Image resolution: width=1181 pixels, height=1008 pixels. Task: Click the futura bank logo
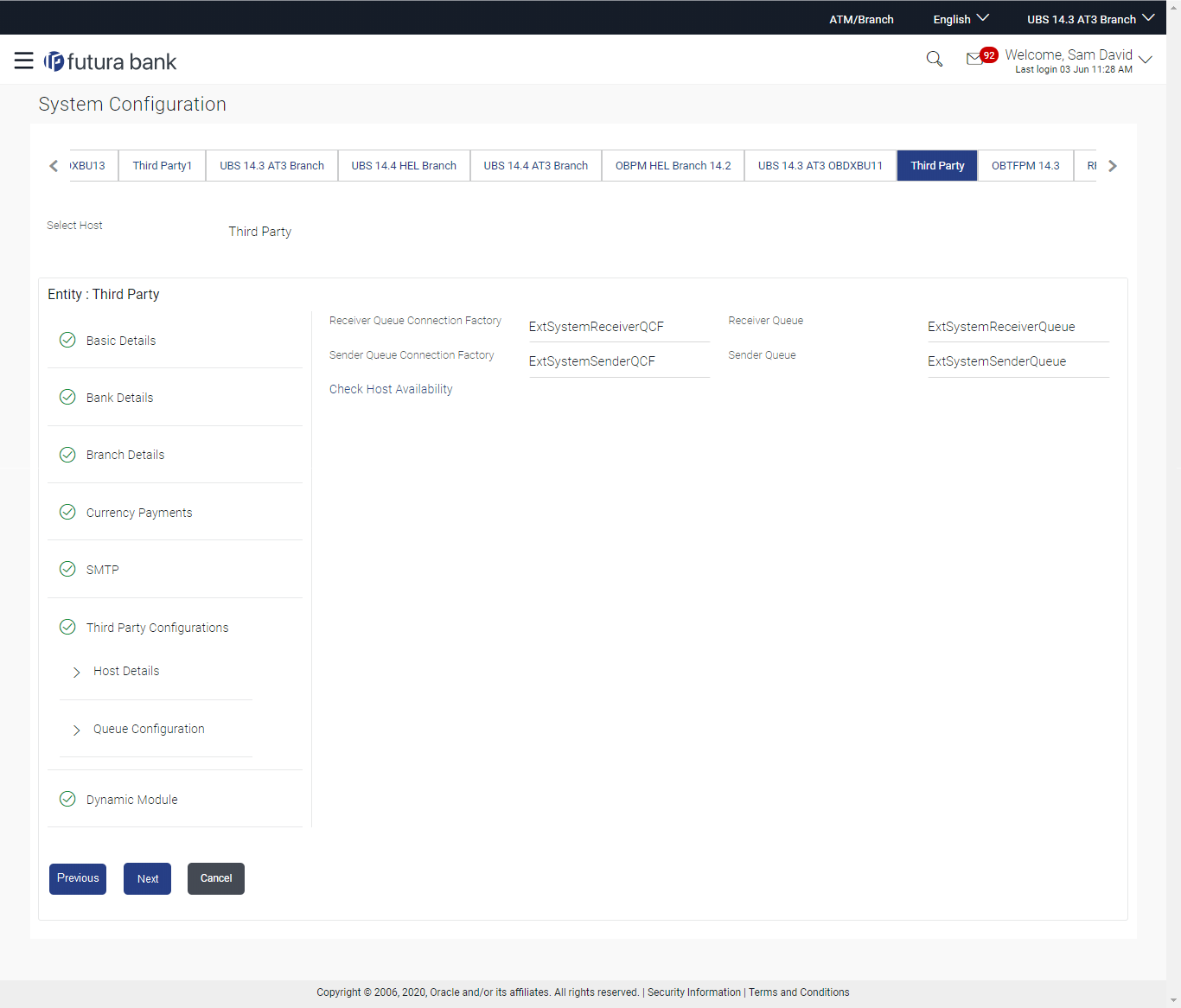point(110,61)
